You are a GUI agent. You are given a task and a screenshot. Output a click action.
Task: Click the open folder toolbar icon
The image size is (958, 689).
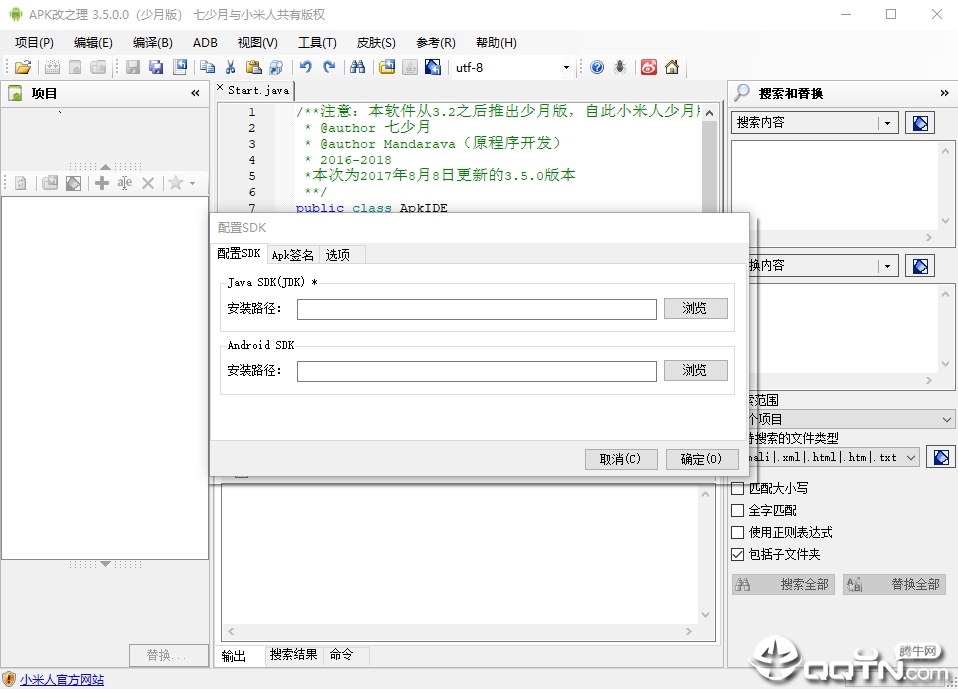pos(23,67)
